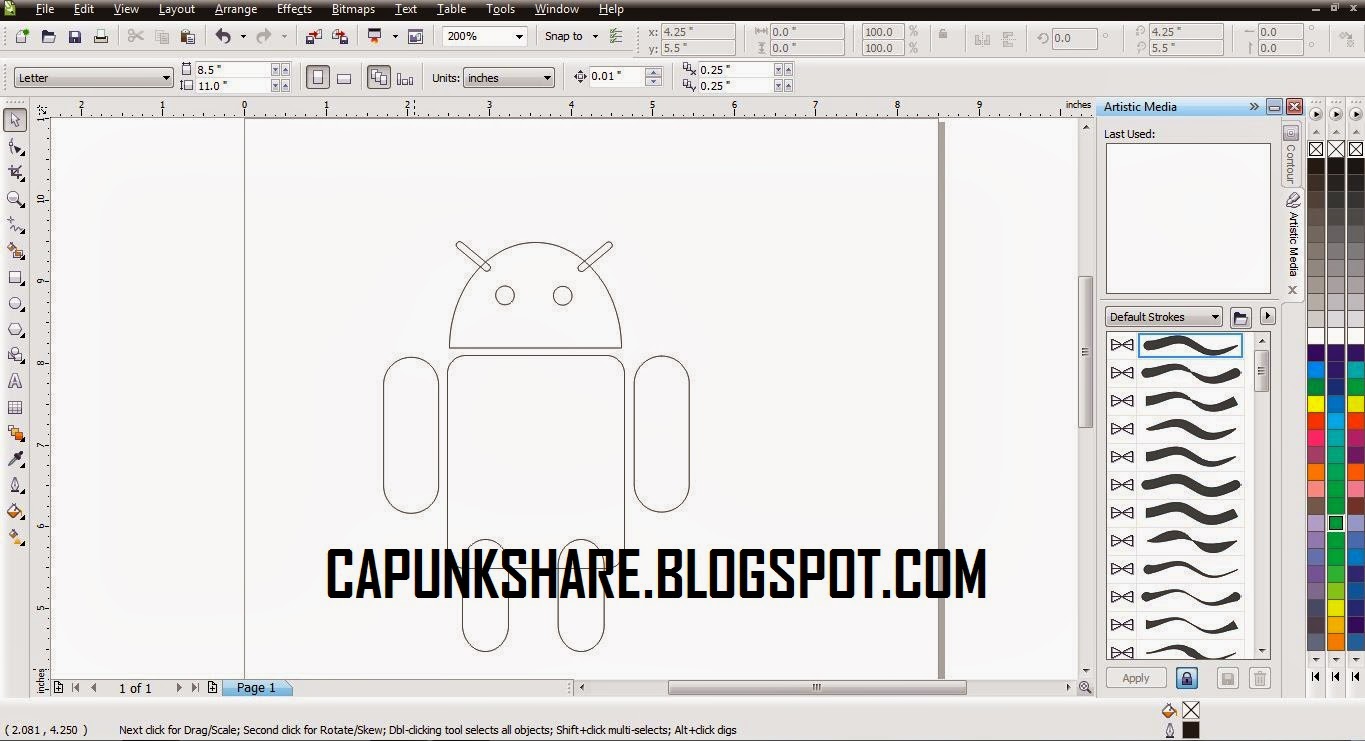Select the Blend interactive tool
This screenshot has height=741, width=1365.
coord(15,433)
